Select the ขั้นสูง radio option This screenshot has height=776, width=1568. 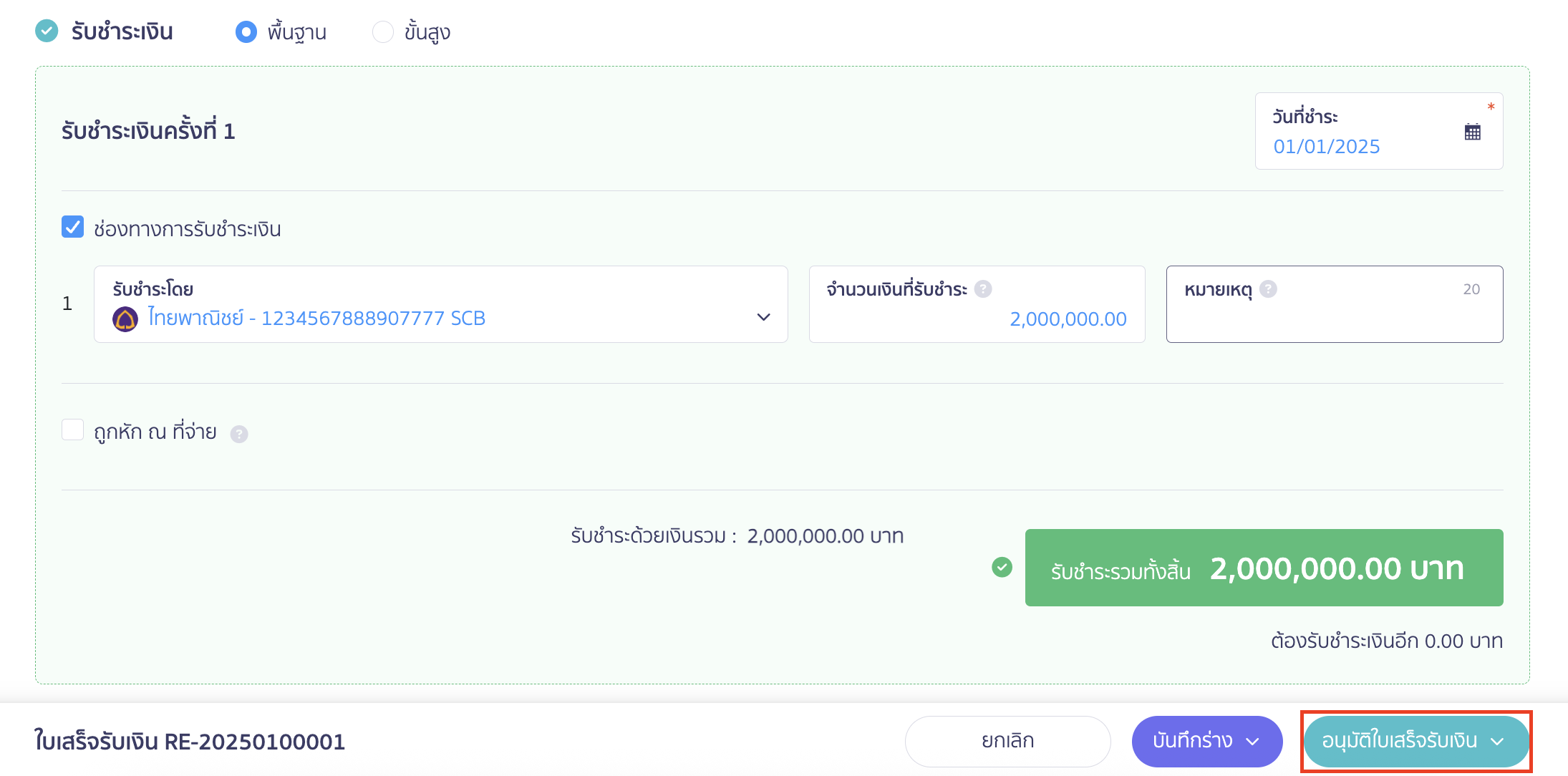383,31
